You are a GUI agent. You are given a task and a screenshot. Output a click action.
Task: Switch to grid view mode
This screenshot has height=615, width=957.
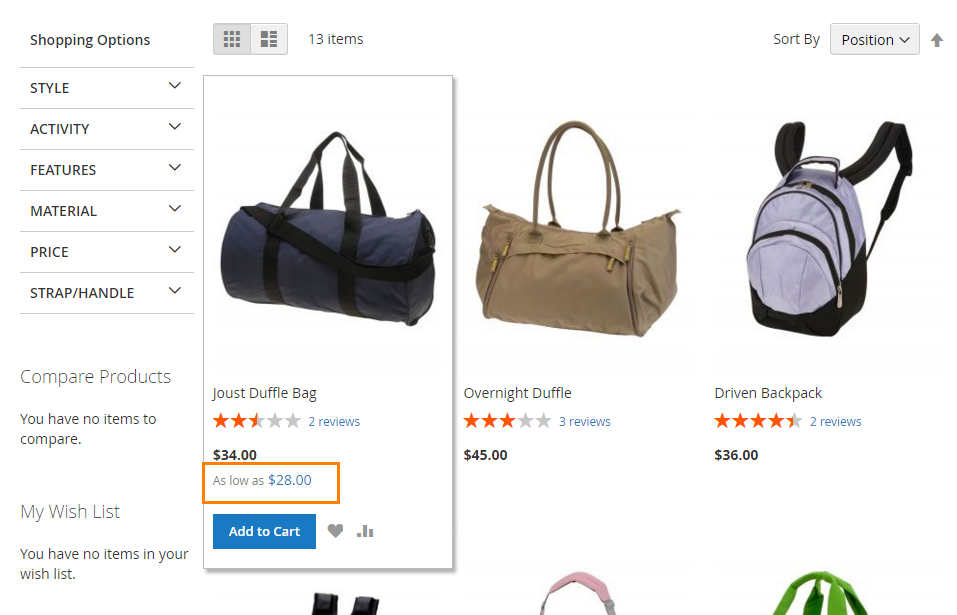click(232, 39)
